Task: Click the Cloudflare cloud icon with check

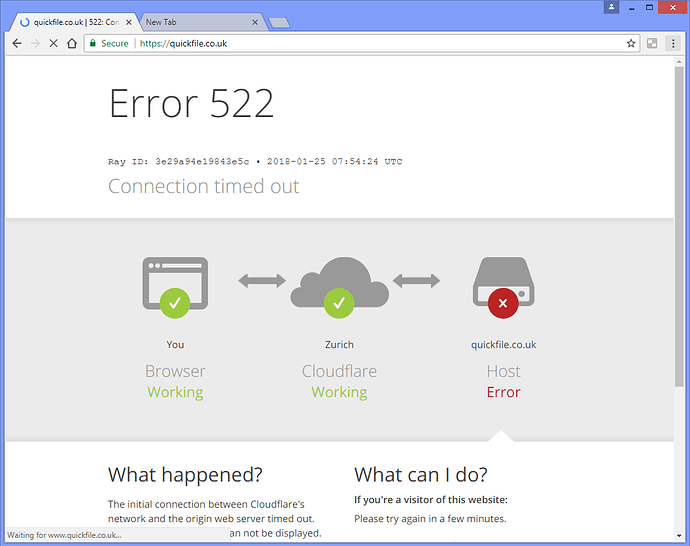Action: pos(339,286)
